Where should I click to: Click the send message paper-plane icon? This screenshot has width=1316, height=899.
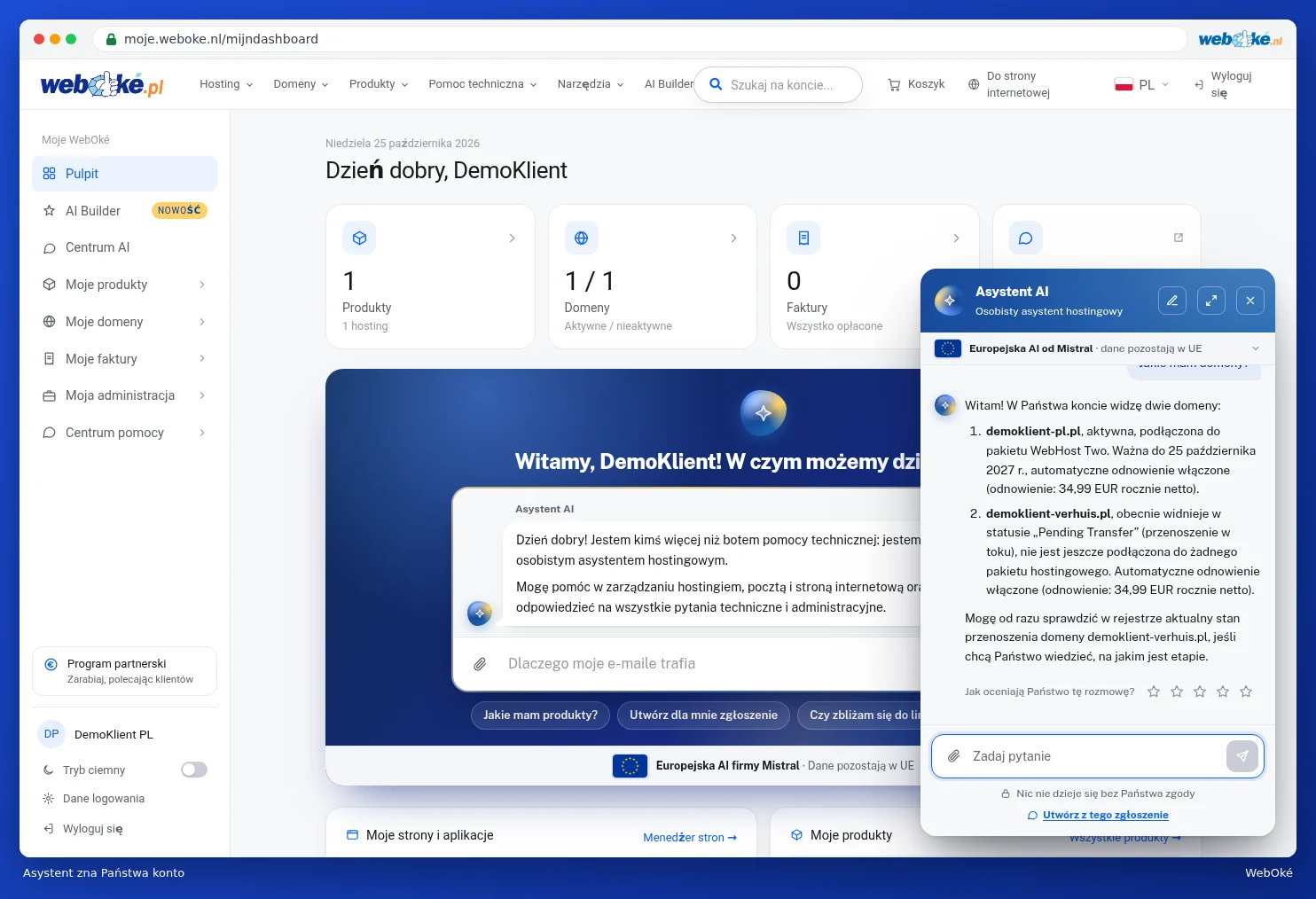coord(1242,756)
